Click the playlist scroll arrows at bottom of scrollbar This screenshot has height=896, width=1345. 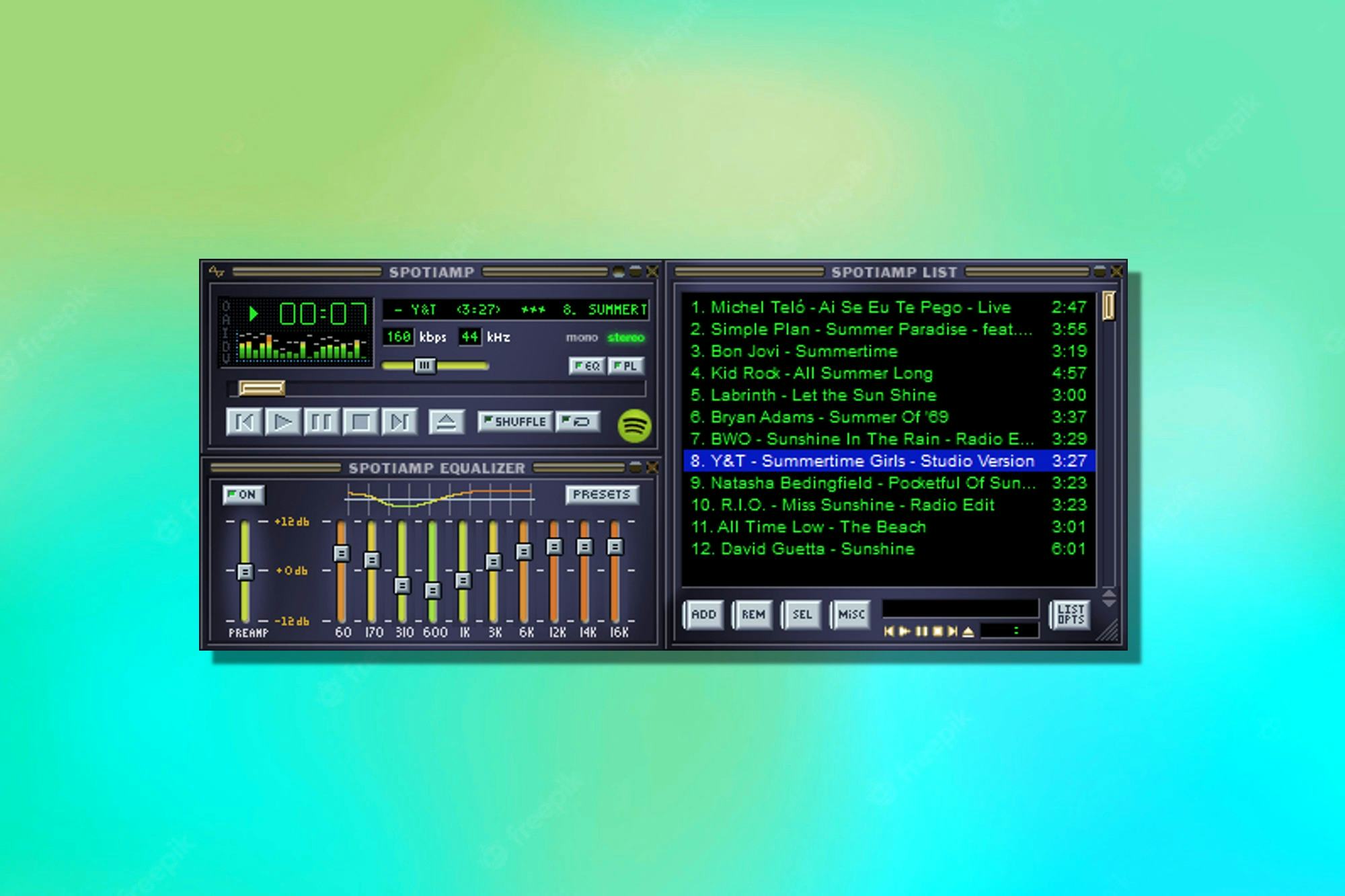pyautogui.click(x=1110, y=597)
